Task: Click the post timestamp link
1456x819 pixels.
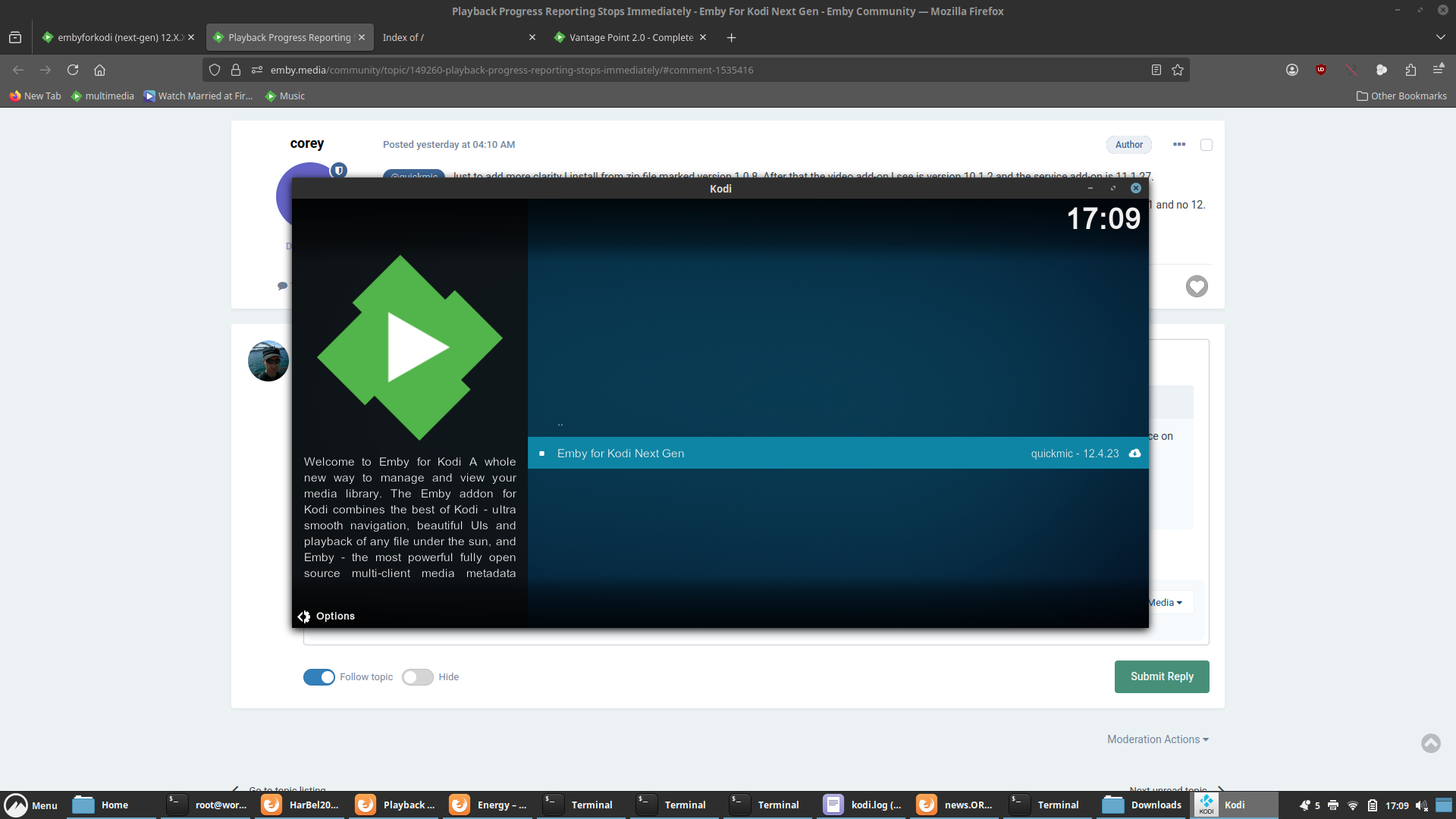Action: point(449,145)
